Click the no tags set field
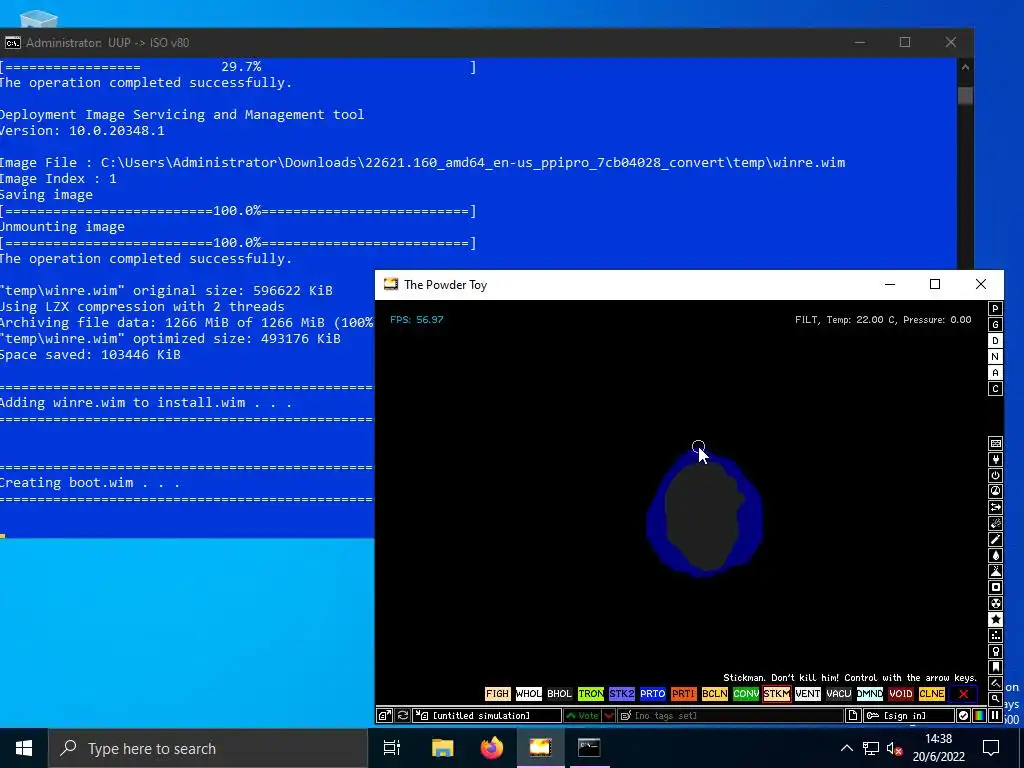Image resolution: width=1024 pixels, height=768 pixels. pyautogui.click(x=730, y=716)
